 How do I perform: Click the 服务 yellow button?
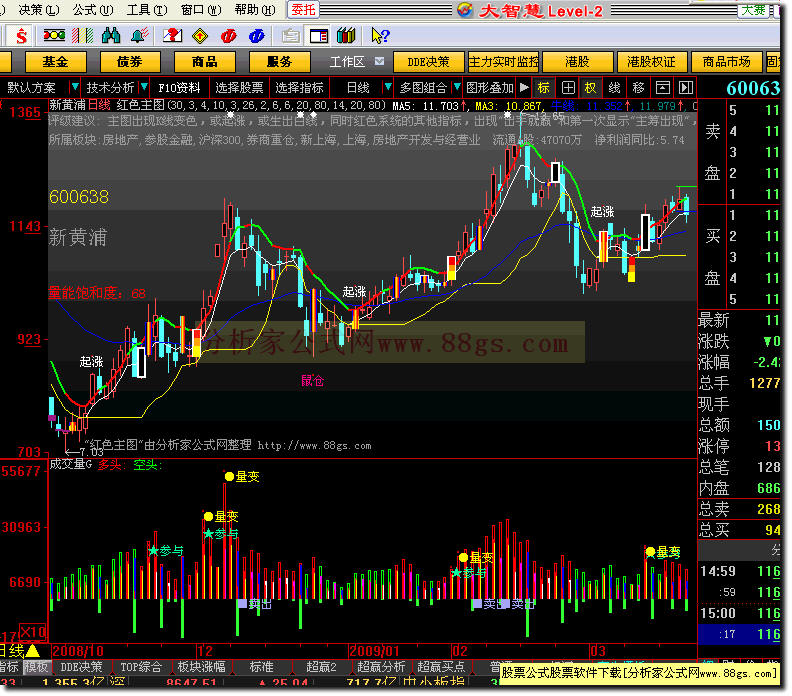279,62
